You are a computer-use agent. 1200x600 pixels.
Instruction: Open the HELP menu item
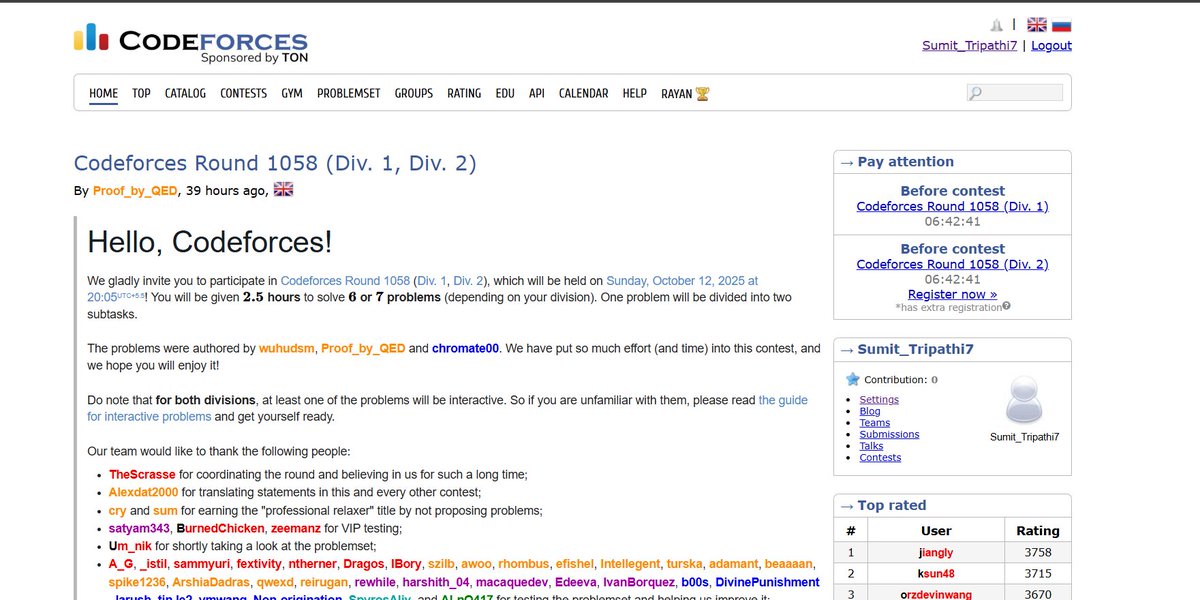point(634,93)
